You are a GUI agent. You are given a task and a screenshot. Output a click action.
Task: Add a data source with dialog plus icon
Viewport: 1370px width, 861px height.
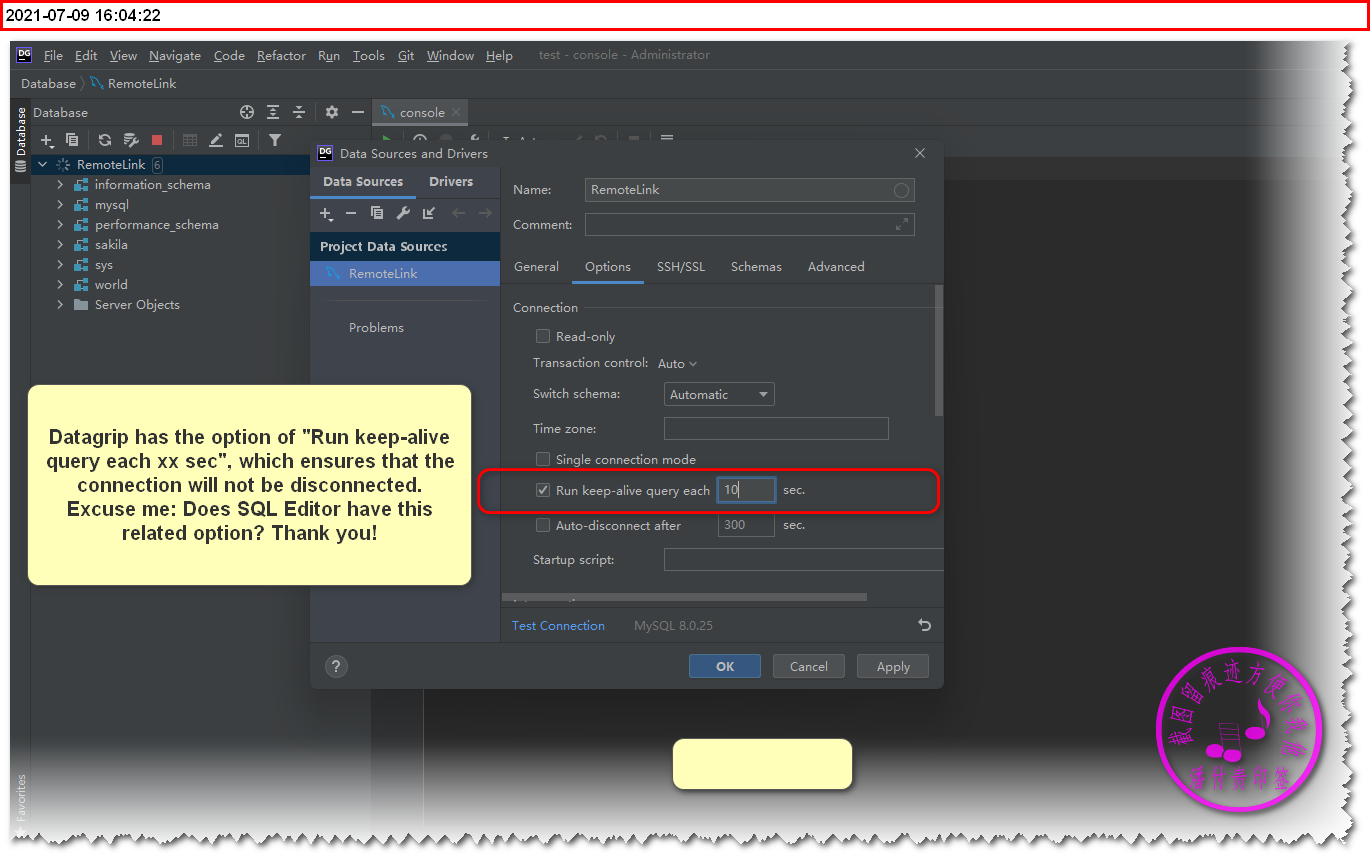pos(326,214)
